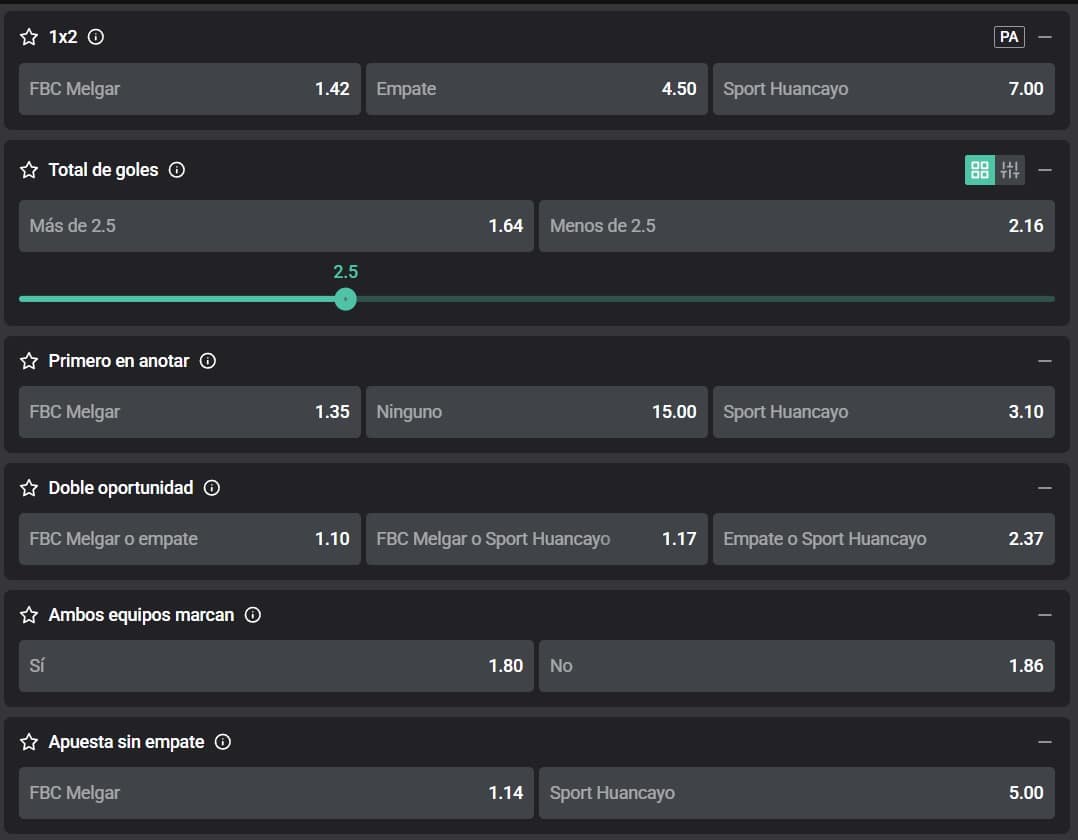Collapse the Primero en anotar section
Screen dimensions: 1078x840
1045,361
